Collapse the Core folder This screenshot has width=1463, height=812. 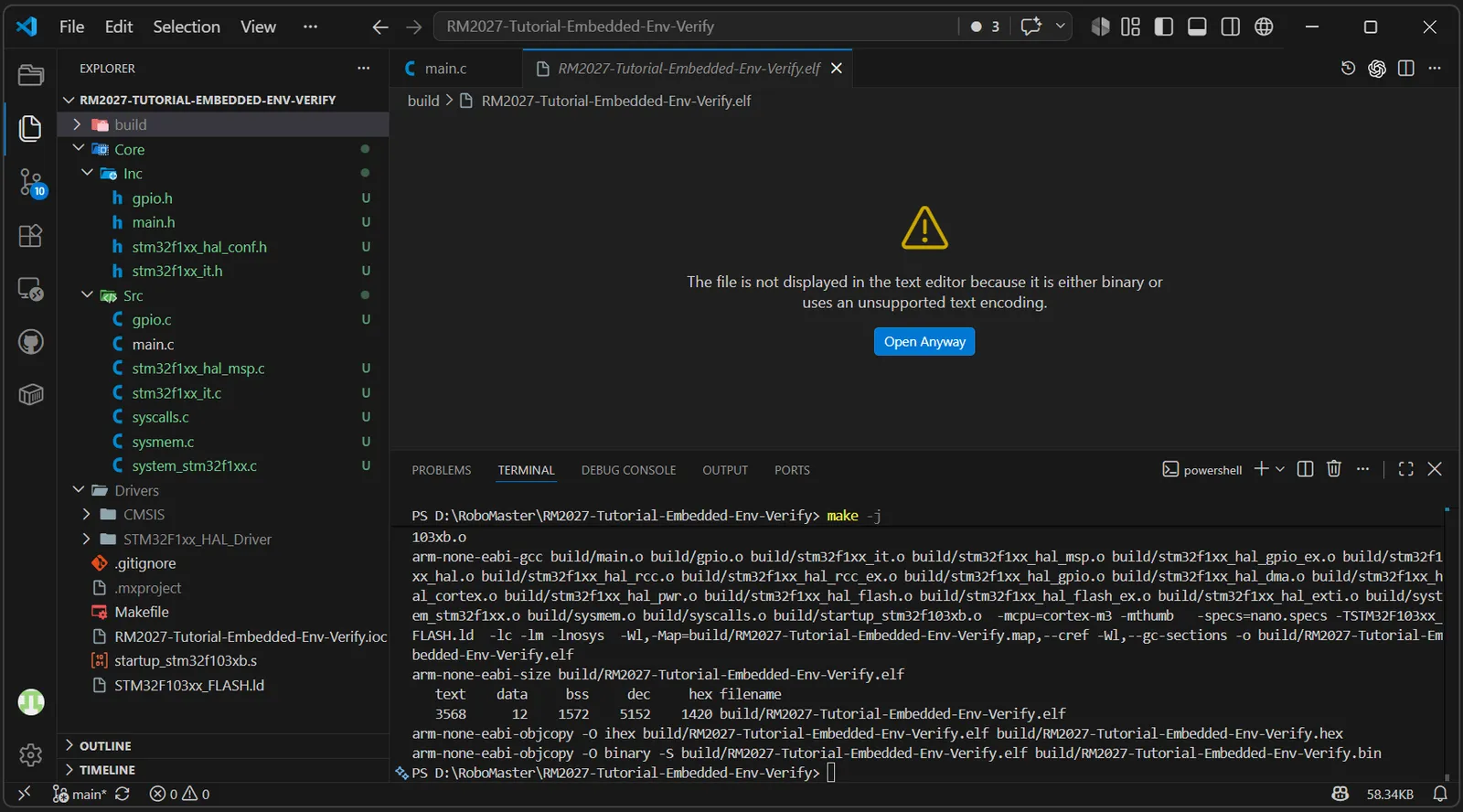click(78, 148)
